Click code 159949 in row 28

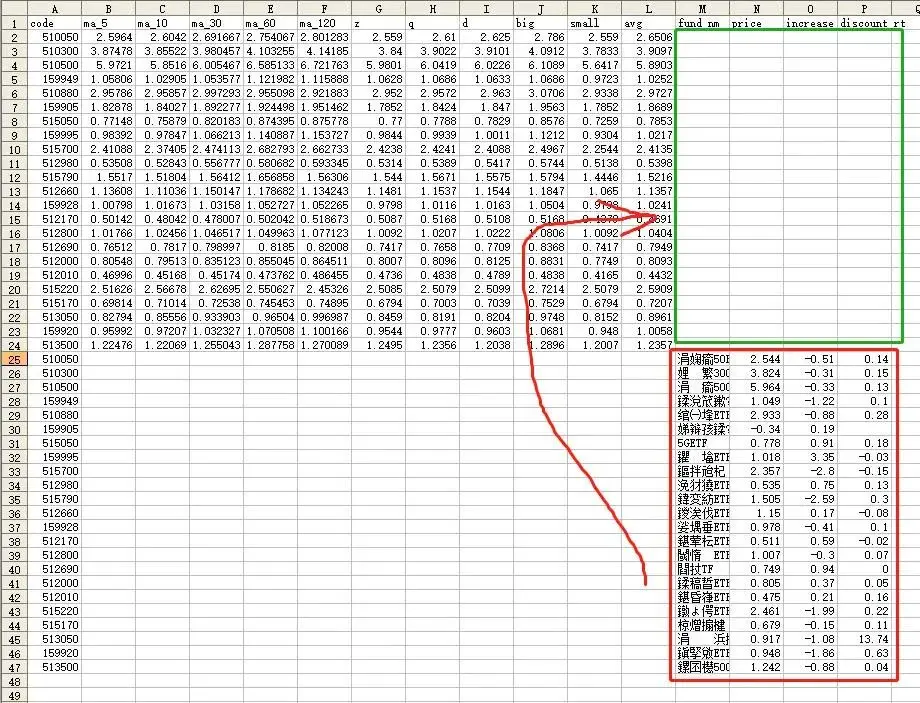55,401
